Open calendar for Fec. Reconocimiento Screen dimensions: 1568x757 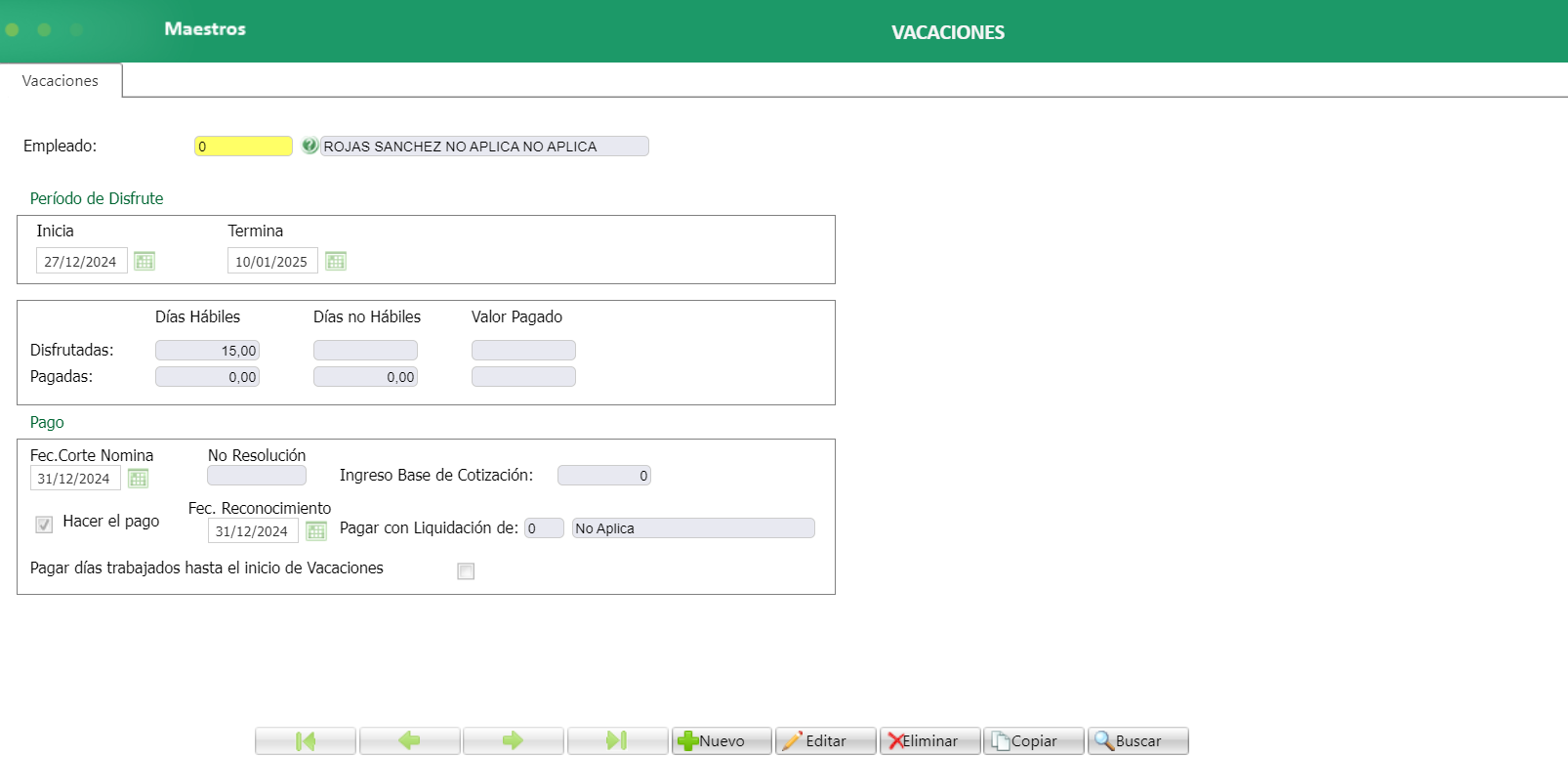click(315, 530)
